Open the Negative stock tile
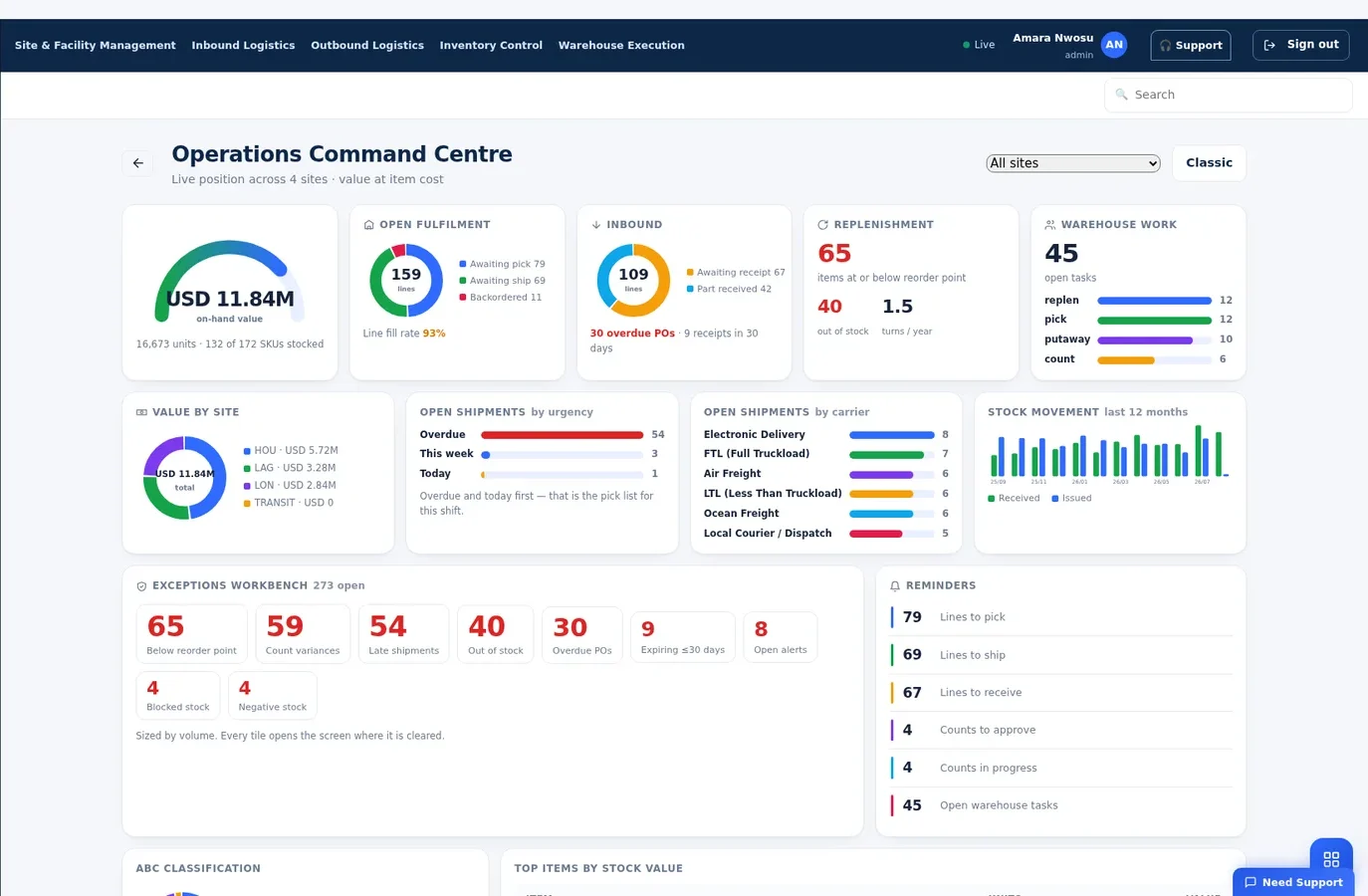The image size is (1368, 896). tap(273, 695)
